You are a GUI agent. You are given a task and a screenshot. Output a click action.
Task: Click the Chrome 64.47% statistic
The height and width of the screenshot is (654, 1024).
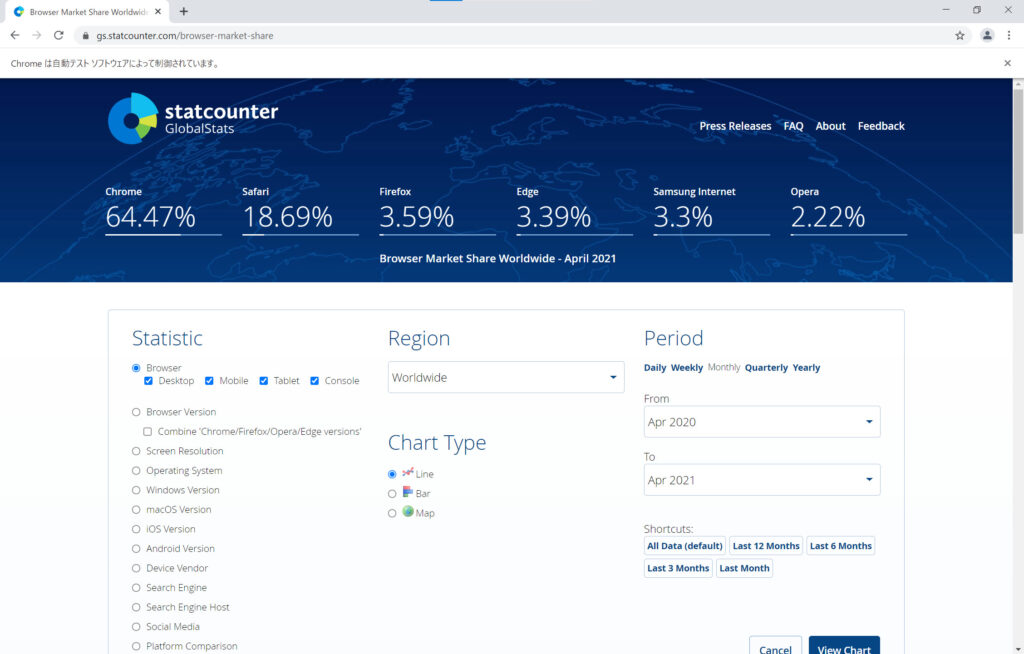tap(163, 210)
